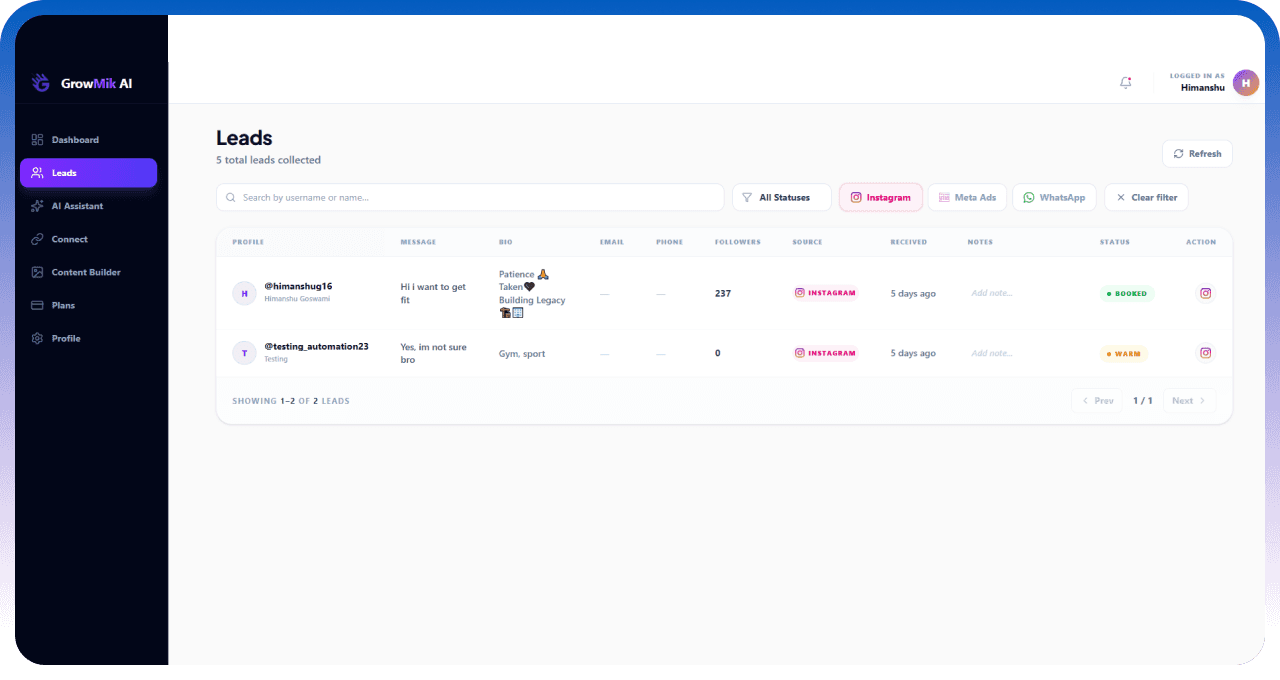
Task: Click the followers count 237
Action: 723,293
